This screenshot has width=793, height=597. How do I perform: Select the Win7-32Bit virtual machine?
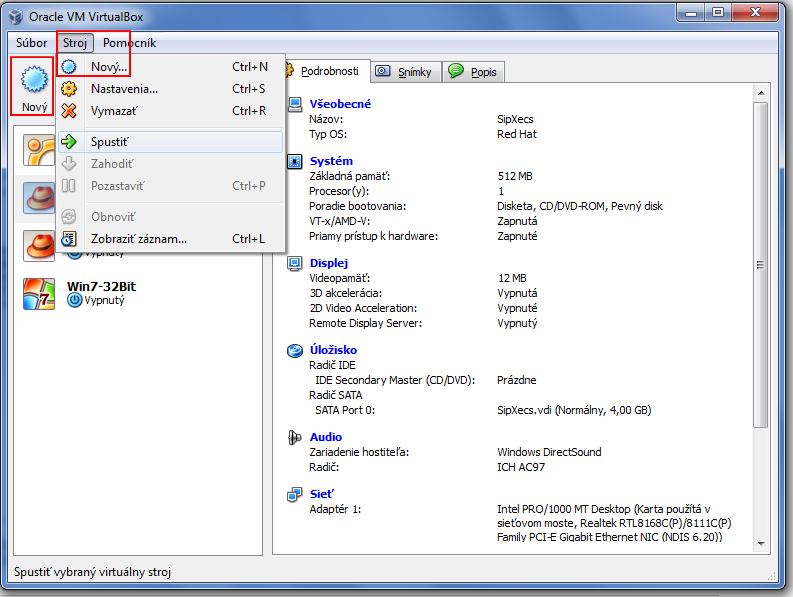[x=138, y=294]
